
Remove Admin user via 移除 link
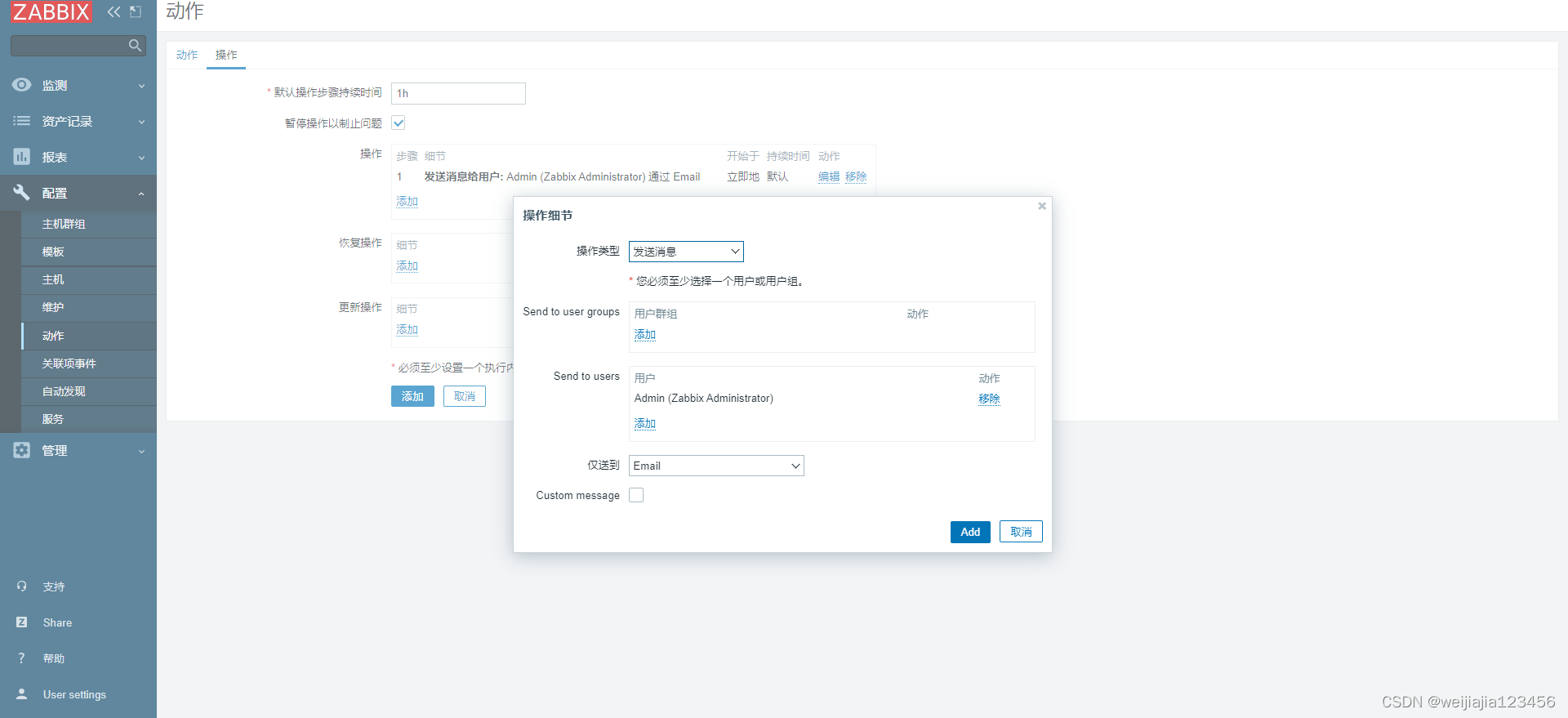[x=989, y=399]
